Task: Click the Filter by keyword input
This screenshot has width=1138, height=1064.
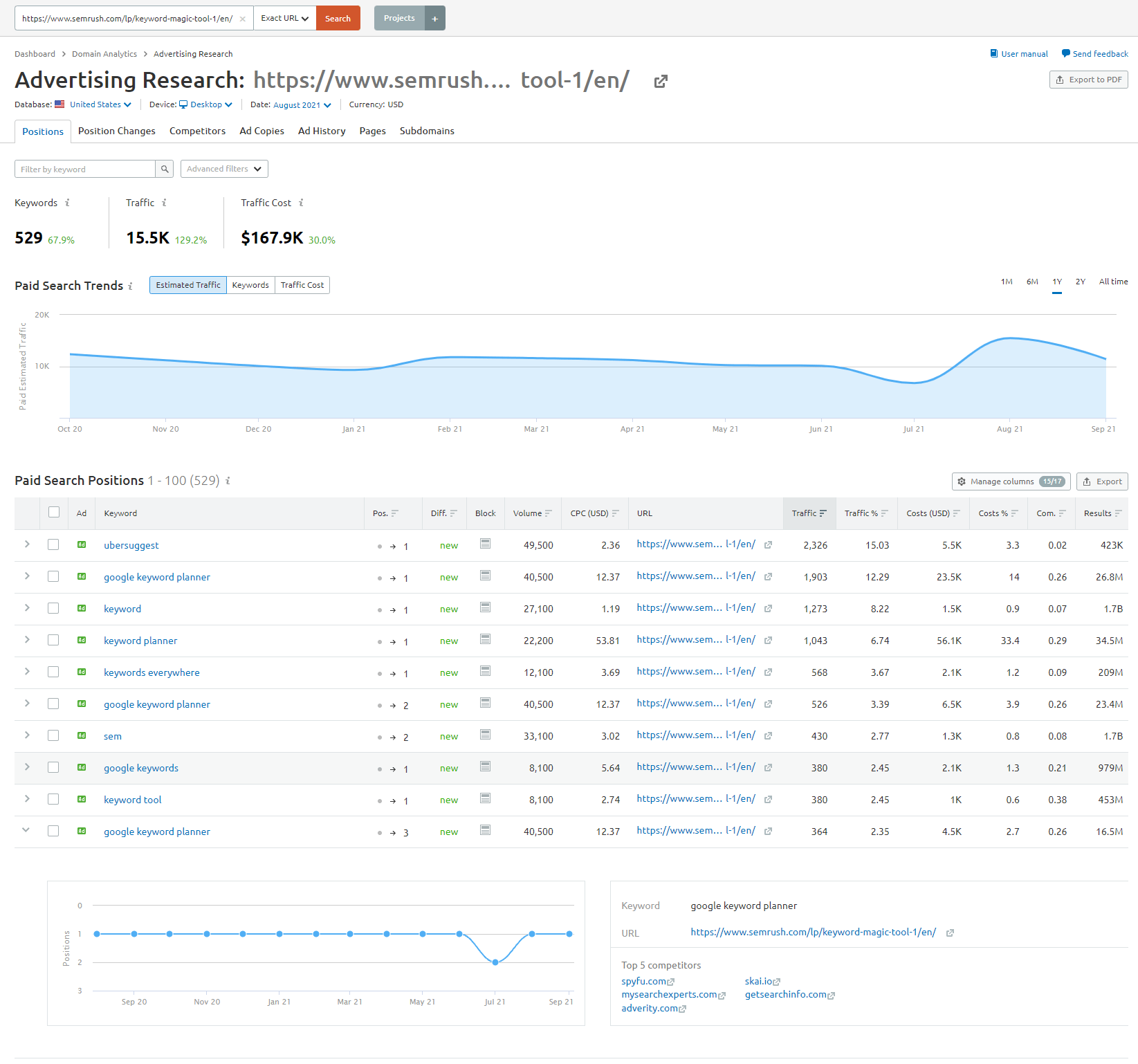Action: (x=85, y=169)
